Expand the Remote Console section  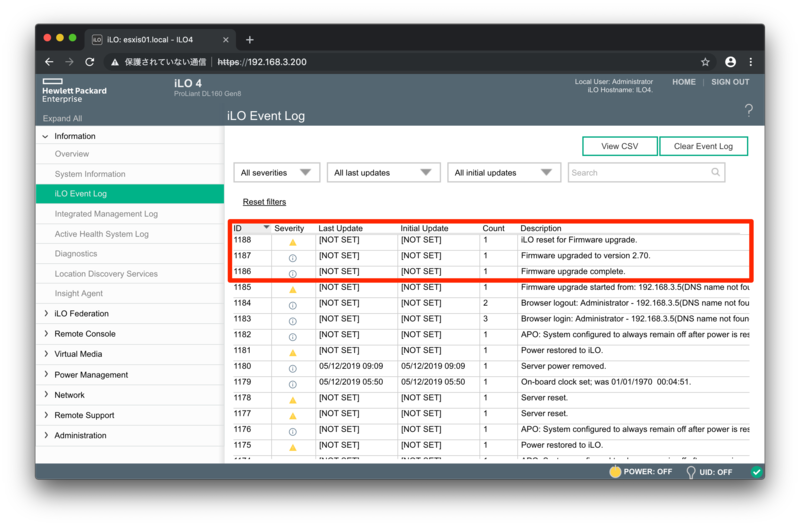pos(46,333)
